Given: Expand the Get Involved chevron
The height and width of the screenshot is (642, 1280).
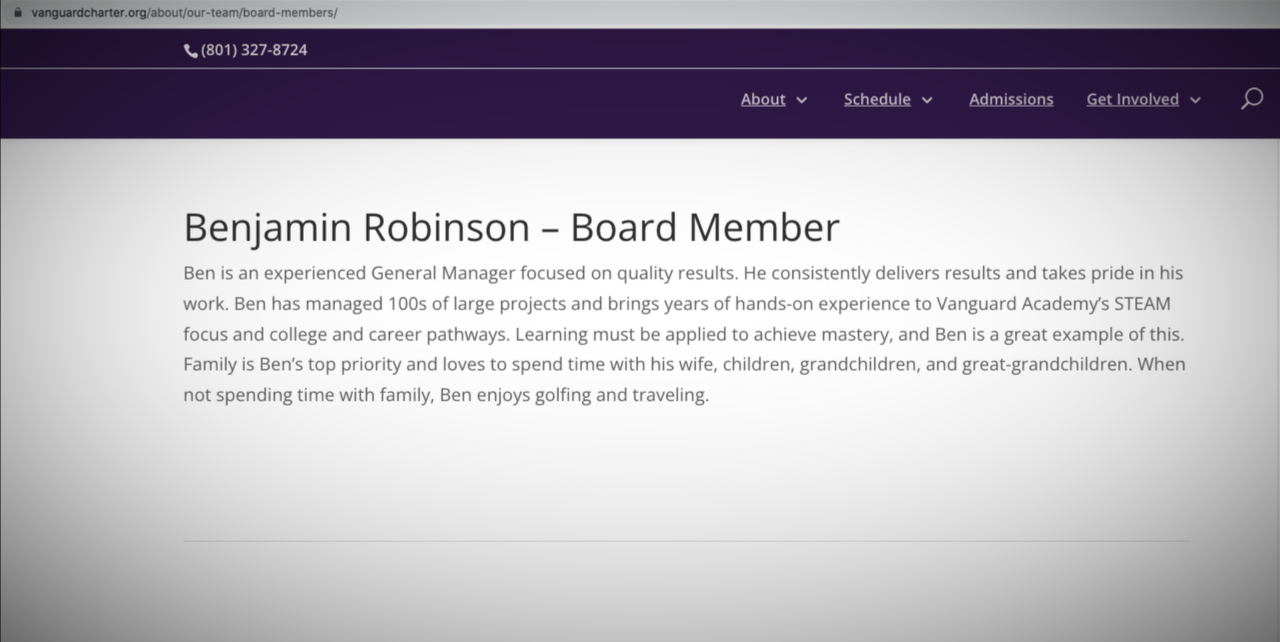Looking at the screenshot, I should click(1195, 100).
